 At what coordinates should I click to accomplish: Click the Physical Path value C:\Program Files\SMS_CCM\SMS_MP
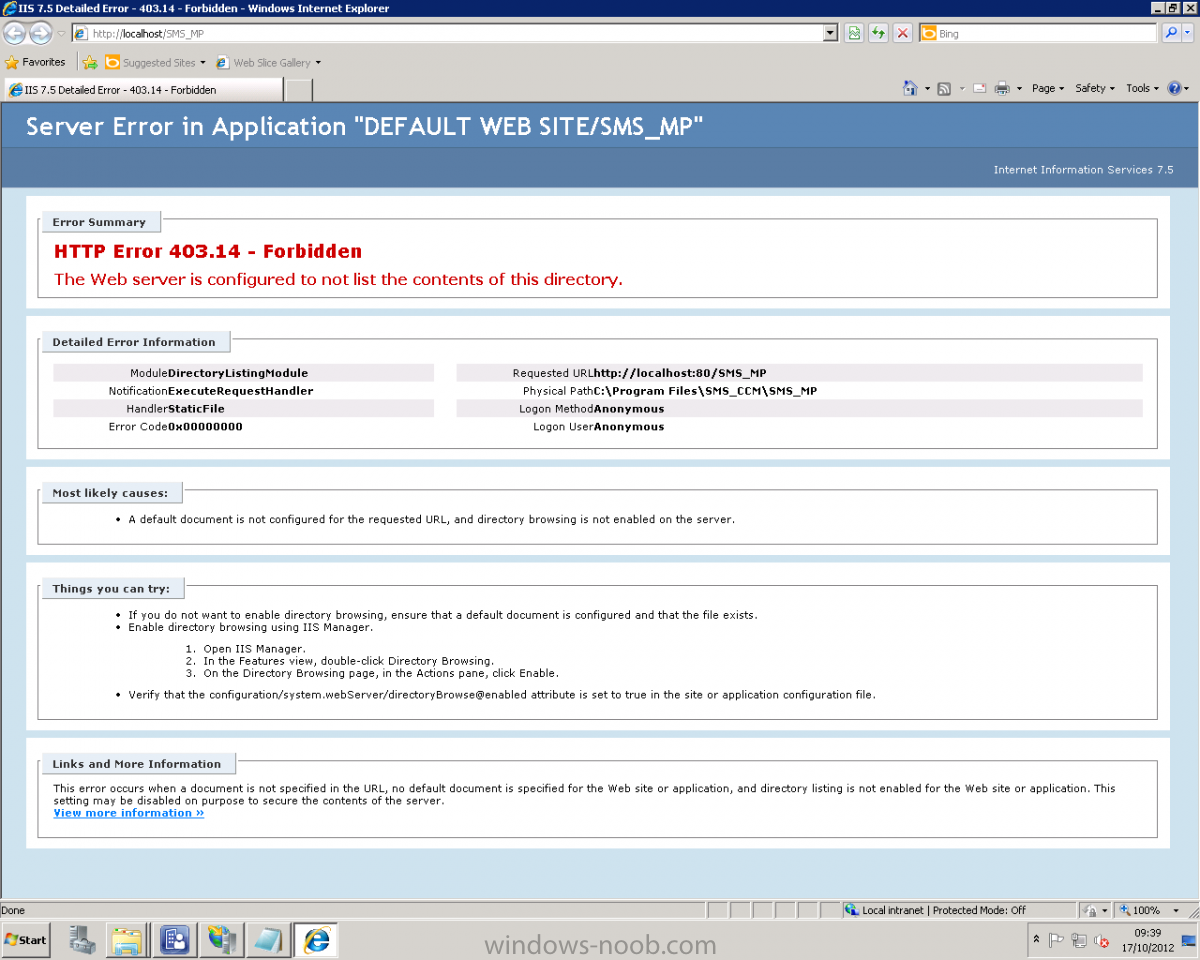point(705,391)
